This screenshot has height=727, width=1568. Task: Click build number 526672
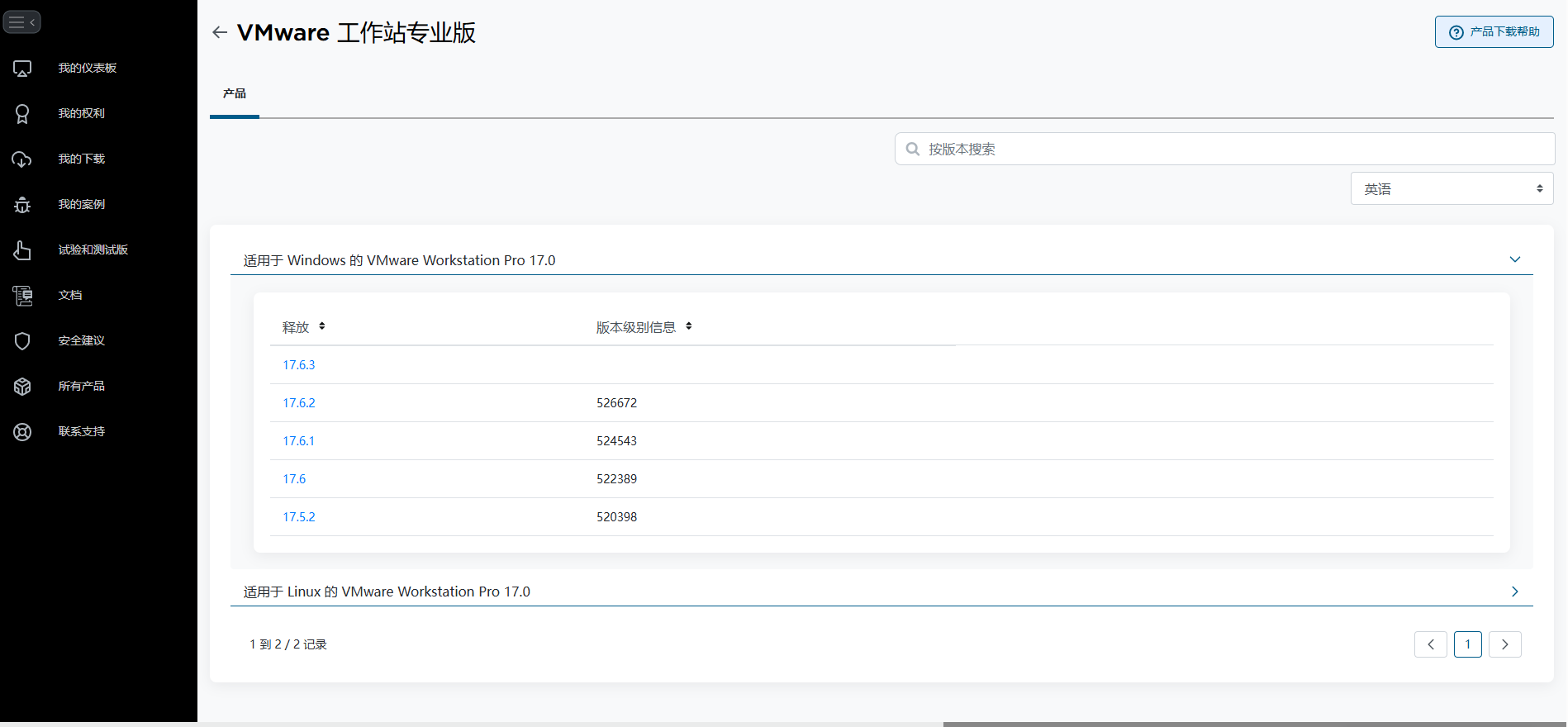point(617,403)
